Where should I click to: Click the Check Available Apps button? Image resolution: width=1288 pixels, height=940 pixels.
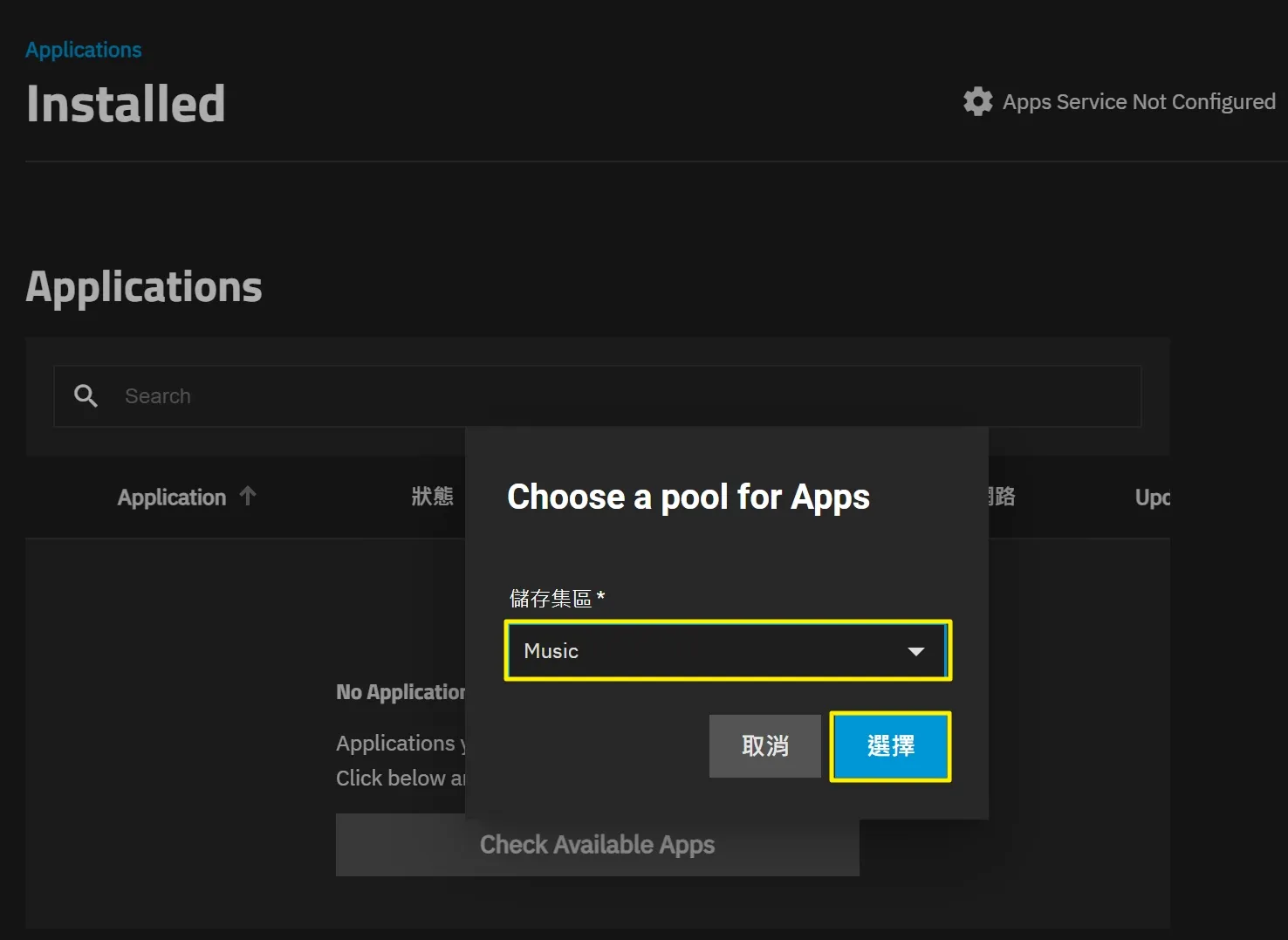pos(598,845)
